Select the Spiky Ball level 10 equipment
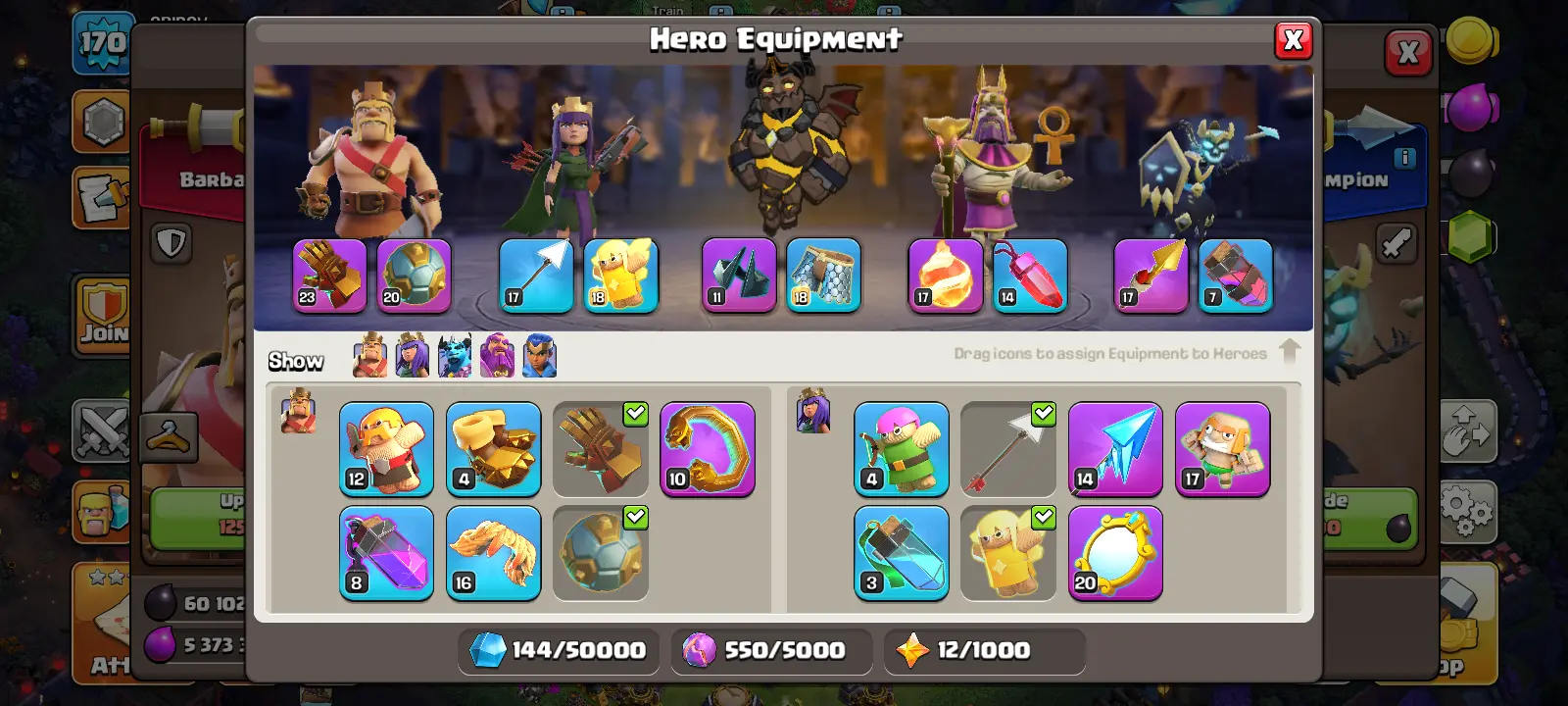1568x706 pixels. pos(708,448)
